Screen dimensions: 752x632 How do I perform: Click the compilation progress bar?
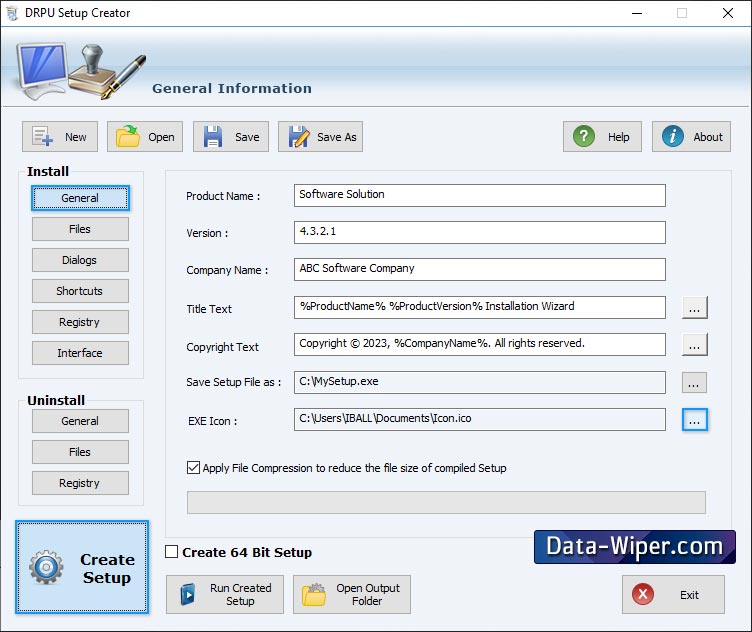pyautogui.click(x=446, y=503)
